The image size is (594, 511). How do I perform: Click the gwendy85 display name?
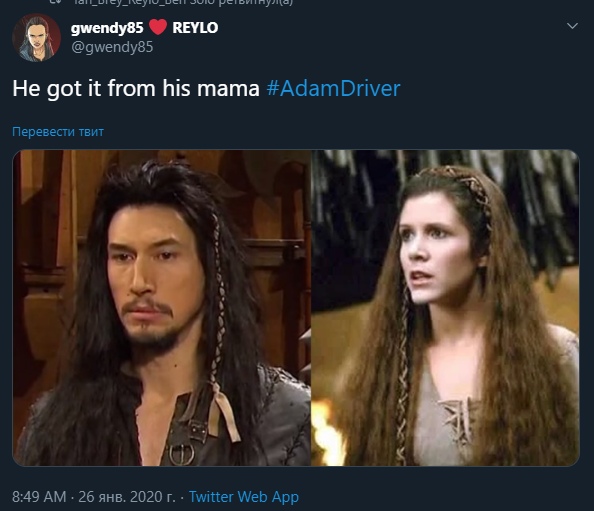tap(107, 28)
